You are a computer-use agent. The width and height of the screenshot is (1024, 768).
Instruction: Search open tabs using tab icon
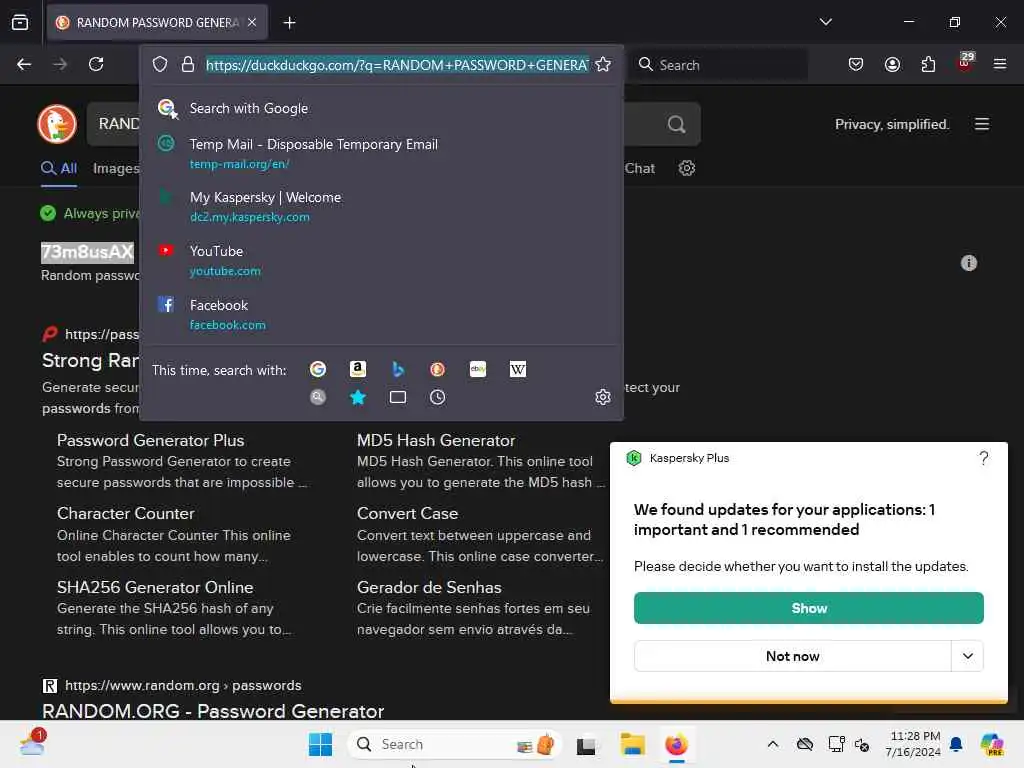tap(398, 397)
